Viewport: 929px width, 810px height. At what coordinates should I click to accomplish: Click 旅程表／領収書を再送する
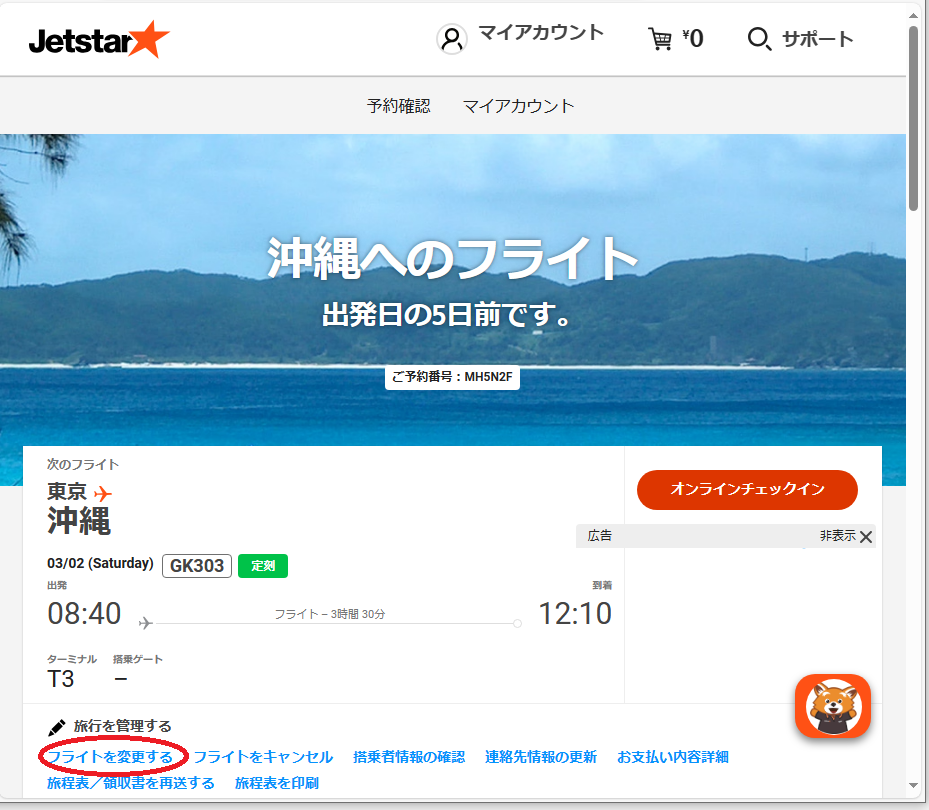click(x=131, y=783)
